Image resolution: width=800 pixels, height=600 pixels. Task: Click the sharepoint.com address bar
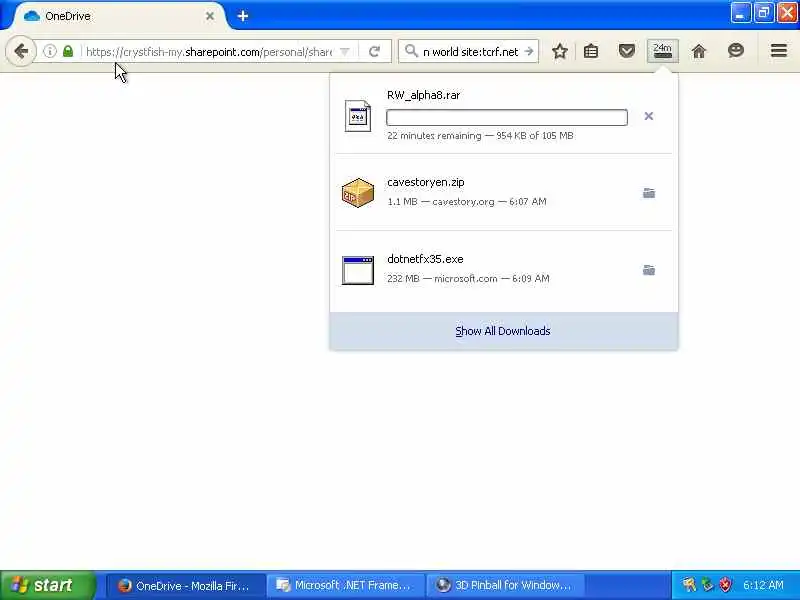[x=209, y=52]
